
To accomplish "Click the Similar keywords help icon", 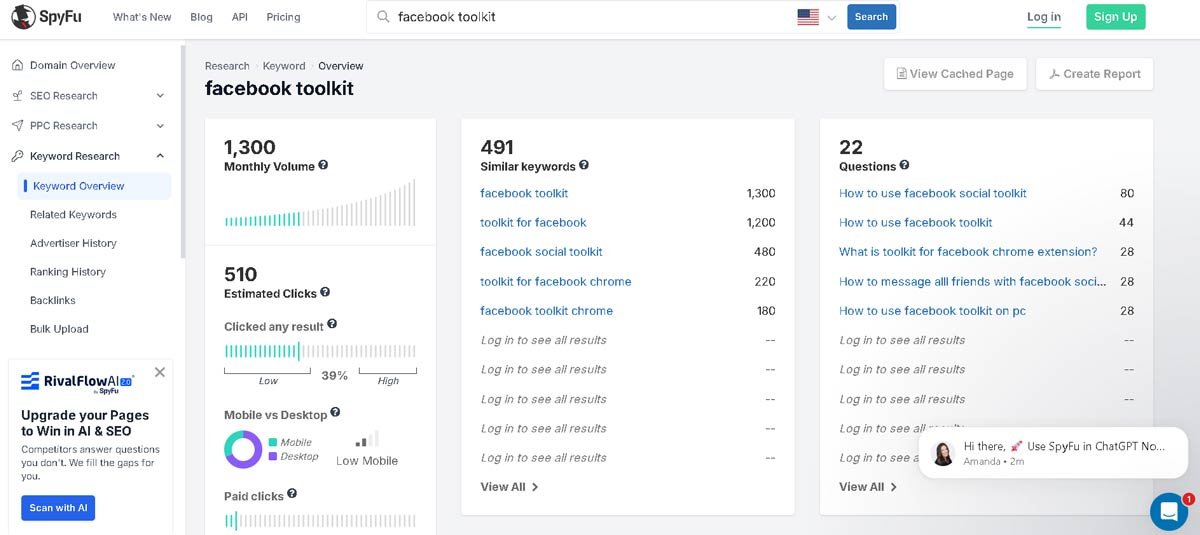I will tap(584, 166).
